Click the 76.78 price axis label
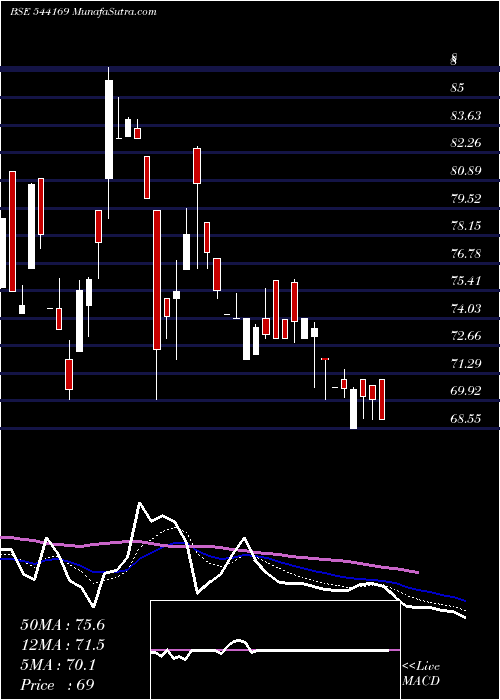This screenshot has width=500, height=700. (466, 254)
